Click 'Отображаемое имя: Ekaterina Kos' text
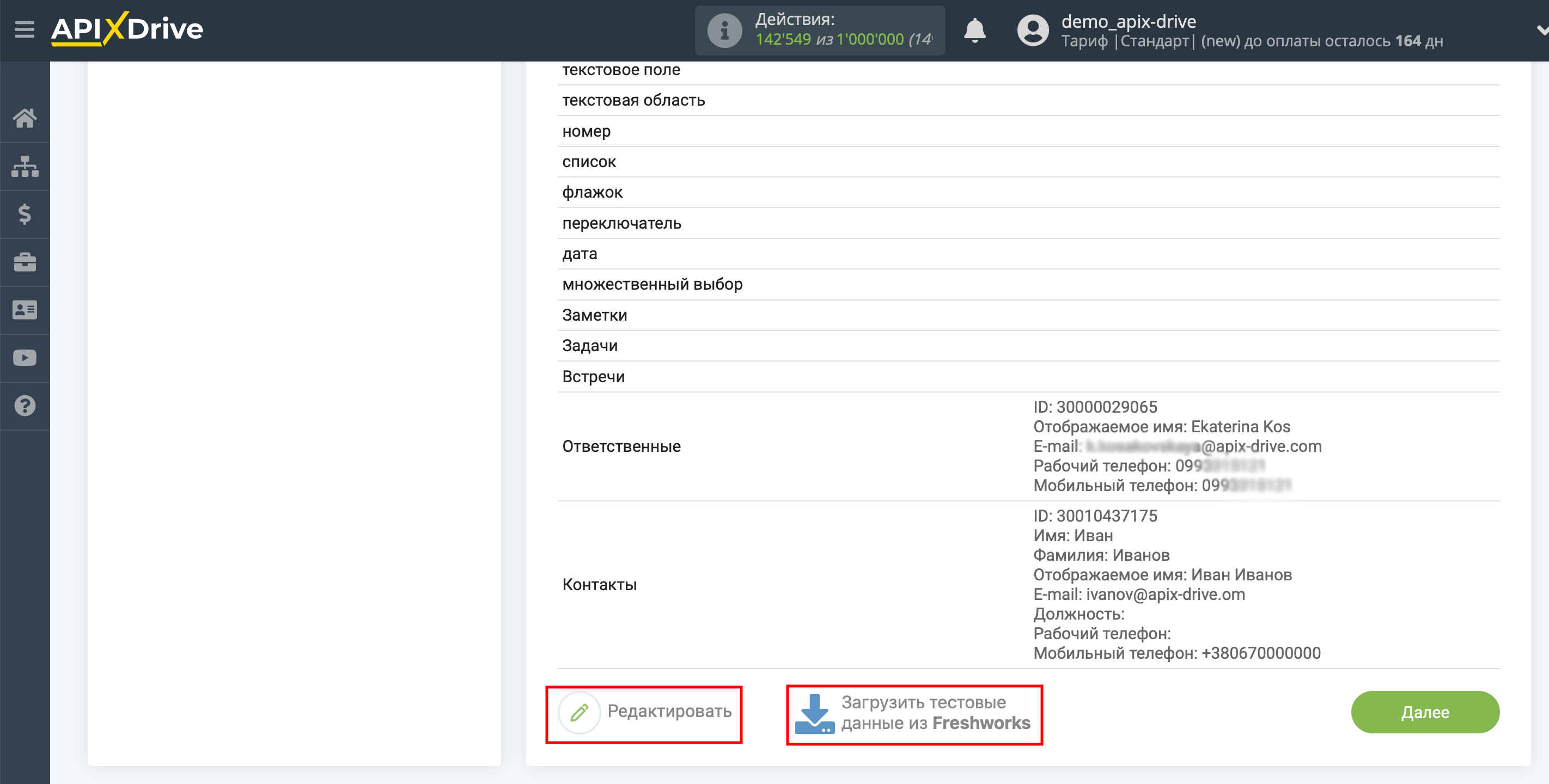The width and height of the screenshot is (1549, 784). 1161,427
